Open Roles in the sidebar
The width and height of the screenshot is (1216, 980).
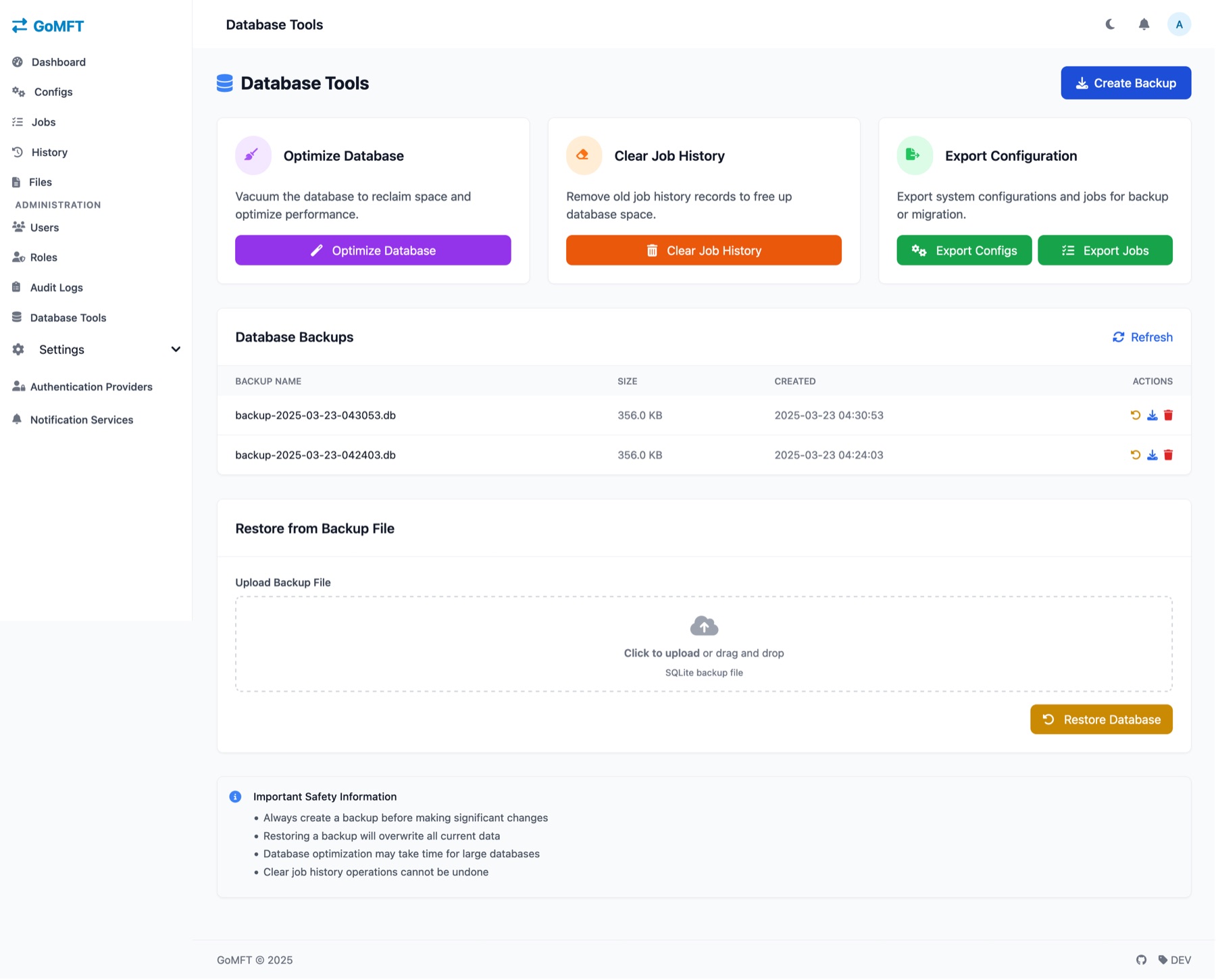[x=34, y=257]
